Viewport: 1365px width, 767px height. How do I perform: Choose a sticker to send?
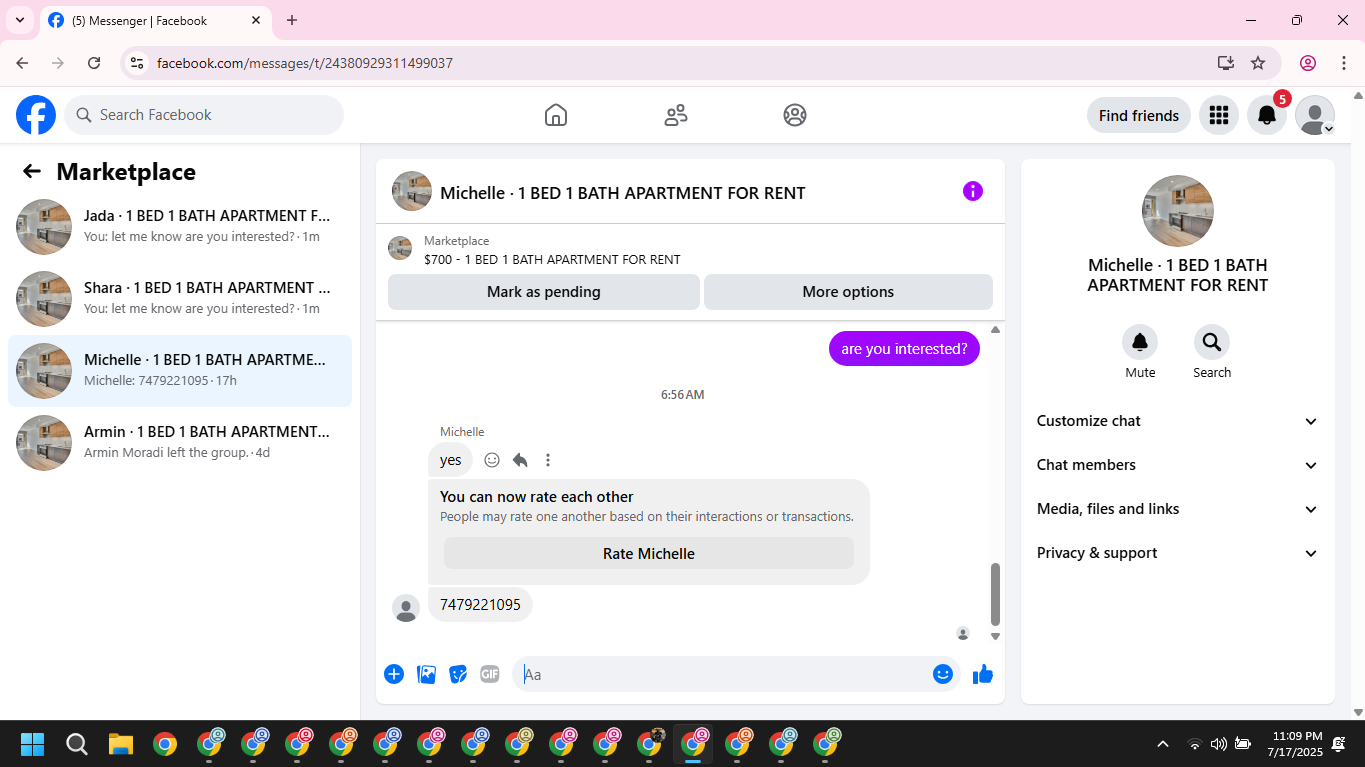(458, 674)
